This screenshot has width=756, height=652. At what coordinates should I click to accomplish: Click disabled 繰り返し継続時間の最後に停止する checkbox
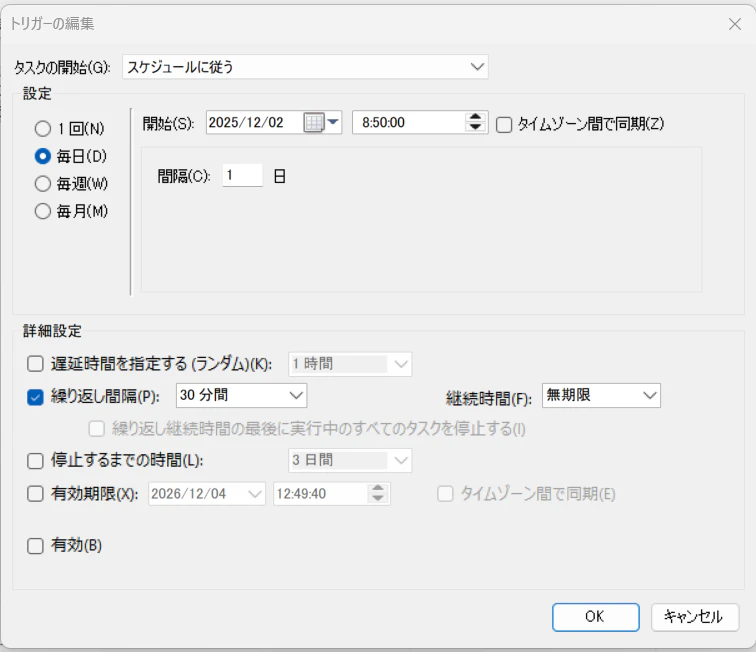point(96,429)
